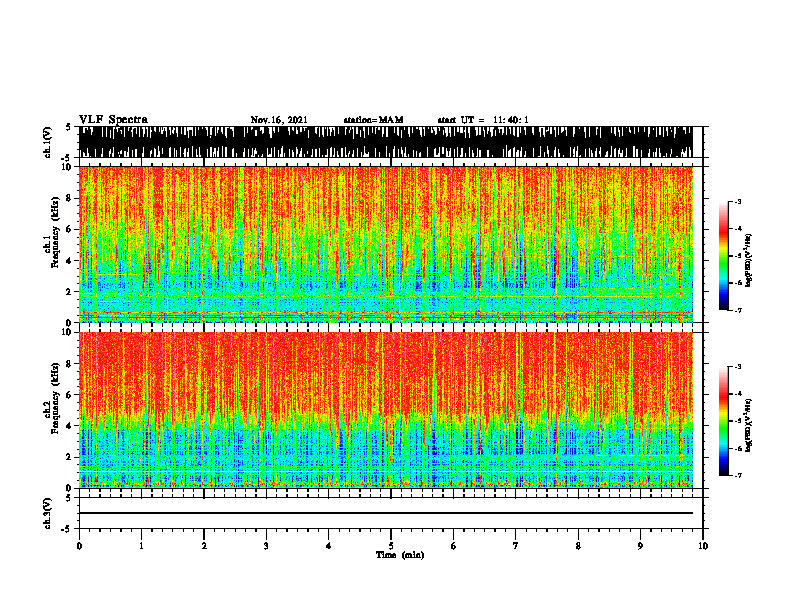Click time axis tick label "9"
Image resolution: width=792 pixels, height=612 pixels.
640,546
